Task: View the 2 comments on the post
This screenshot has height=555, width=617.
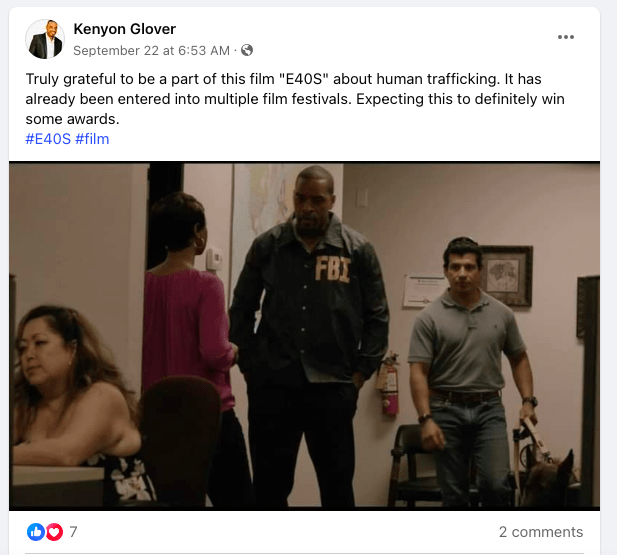Action: coord(541,532)
